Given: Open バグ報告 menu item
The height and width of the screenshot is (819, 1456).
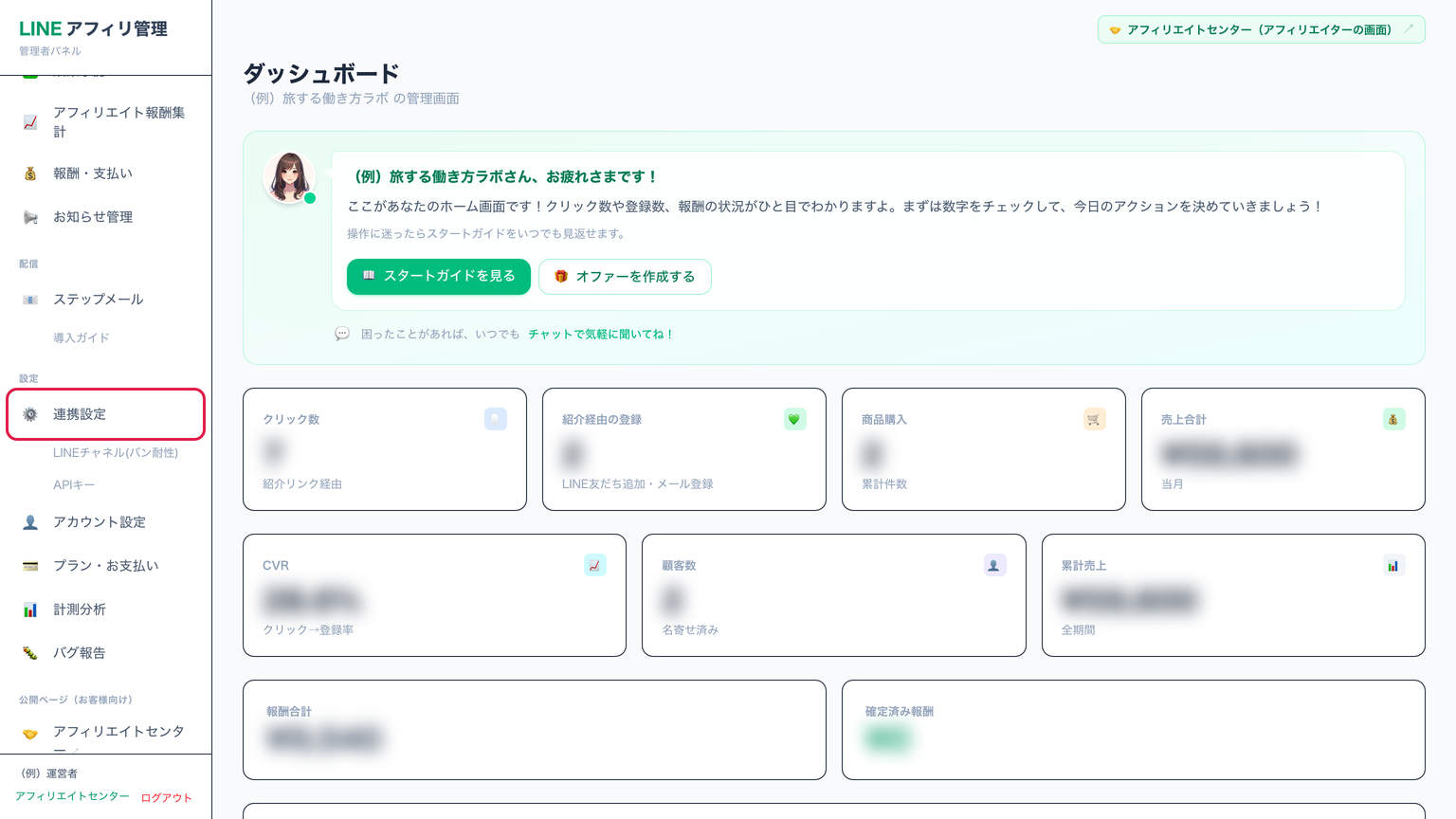Looking at the screenshot, I should (x=105, y=653).
